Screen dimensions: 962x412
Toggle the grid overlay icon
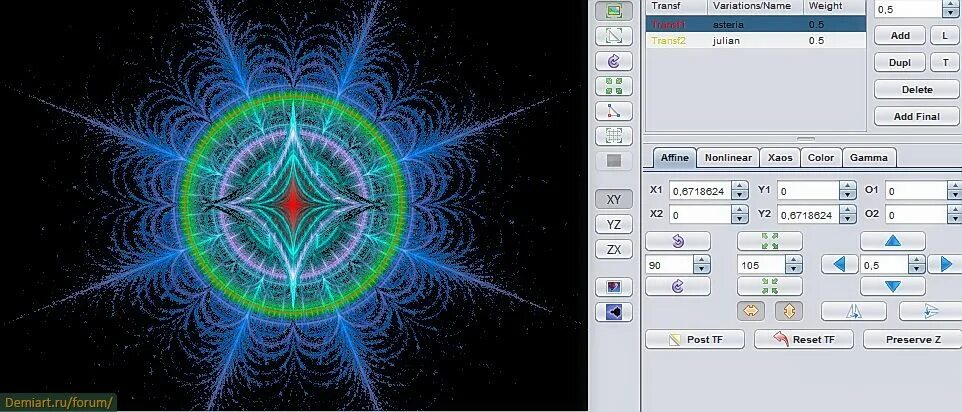click(614, 135)
